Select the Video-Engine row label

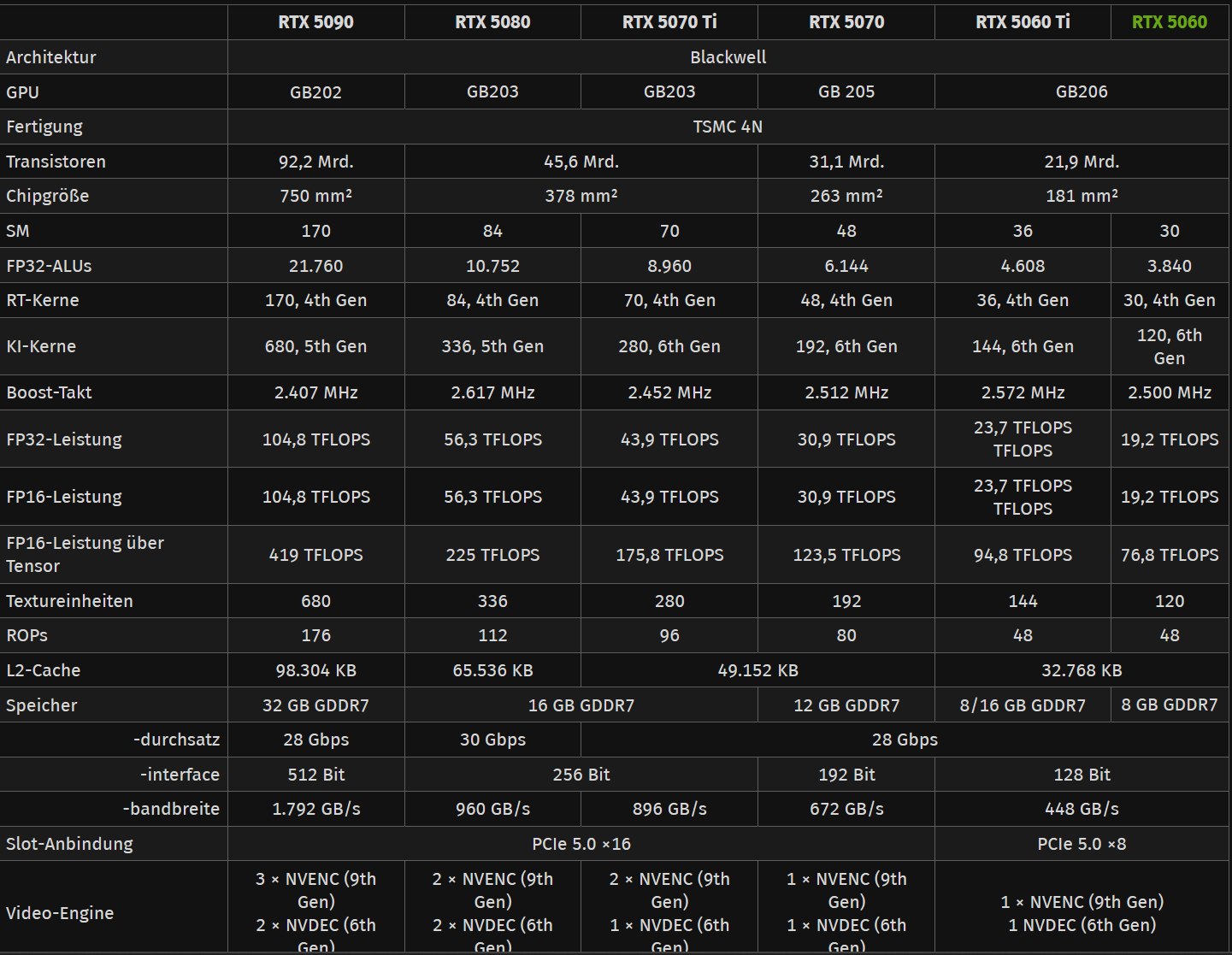(60, 913)
